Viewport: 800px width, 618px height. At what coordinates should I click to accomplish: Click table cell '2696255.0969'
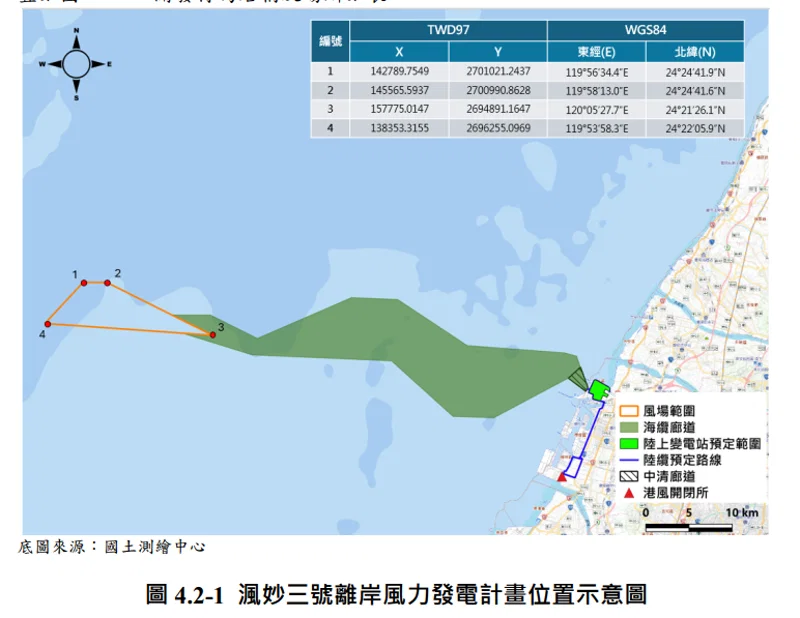click(498, 128)
